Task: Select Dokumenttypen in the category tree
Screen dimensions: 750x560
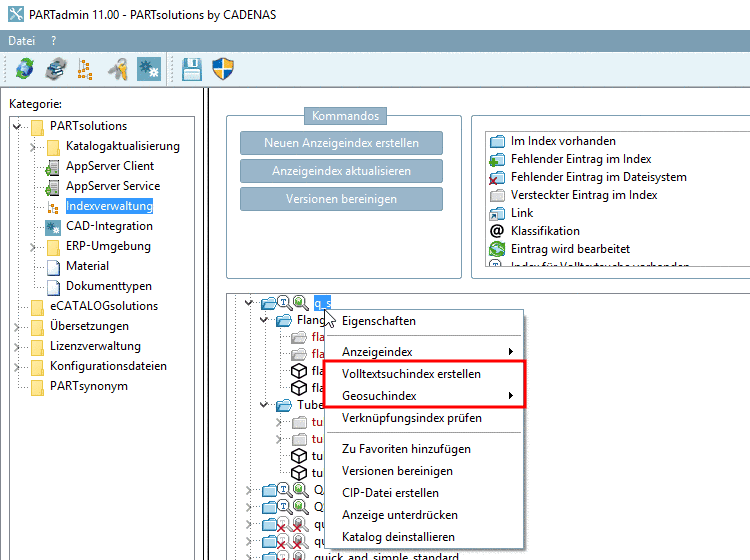Action: coord(109,286)
